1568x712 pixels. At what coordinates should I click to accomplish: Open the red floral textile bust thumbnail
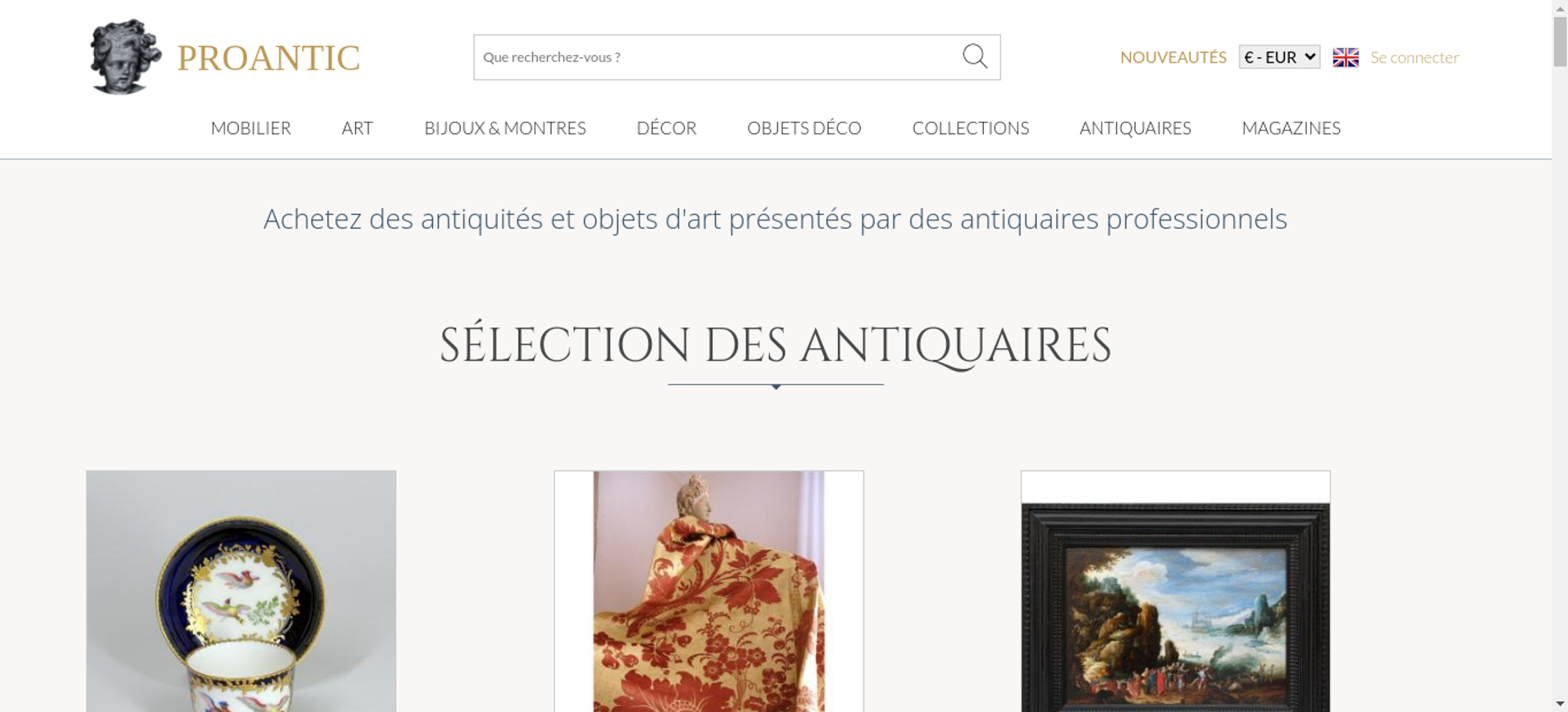[x=709, y=591]
